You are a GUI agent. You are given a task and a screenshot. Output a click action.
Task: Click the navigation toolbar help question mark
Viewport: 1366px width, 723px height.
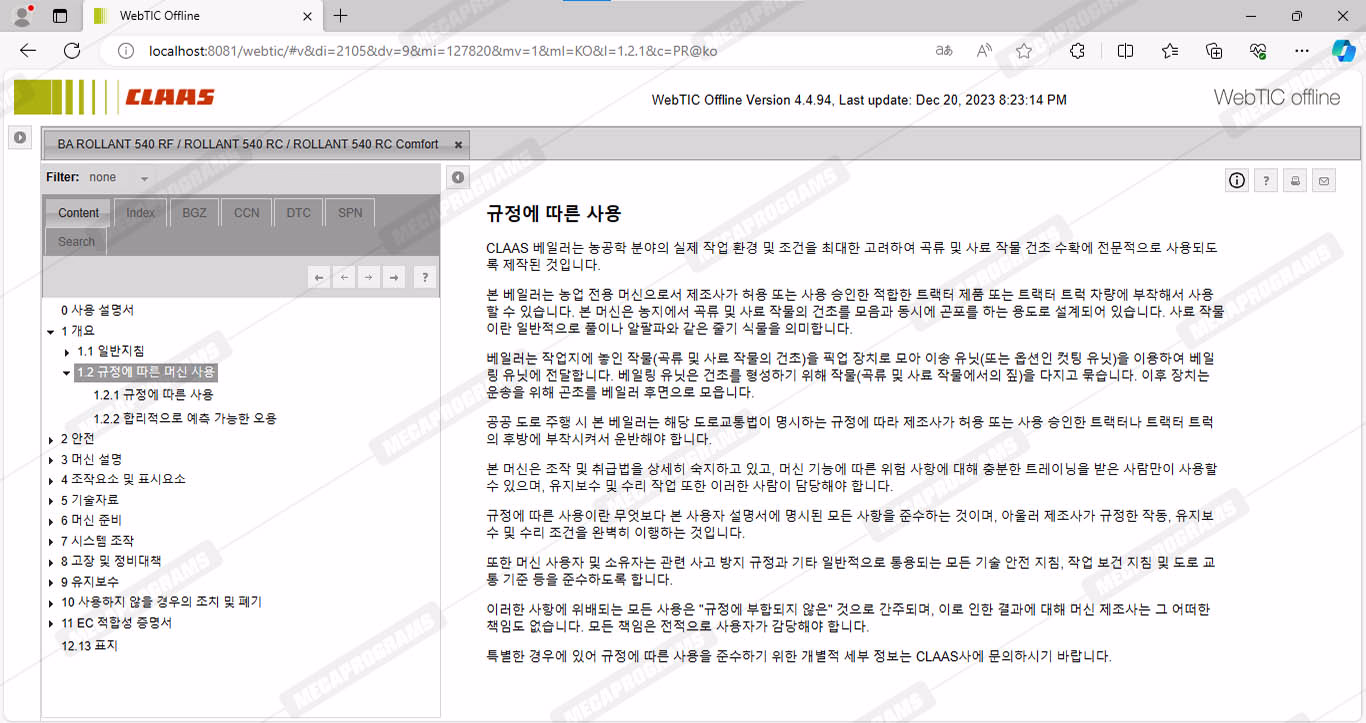tap(424, 277)
